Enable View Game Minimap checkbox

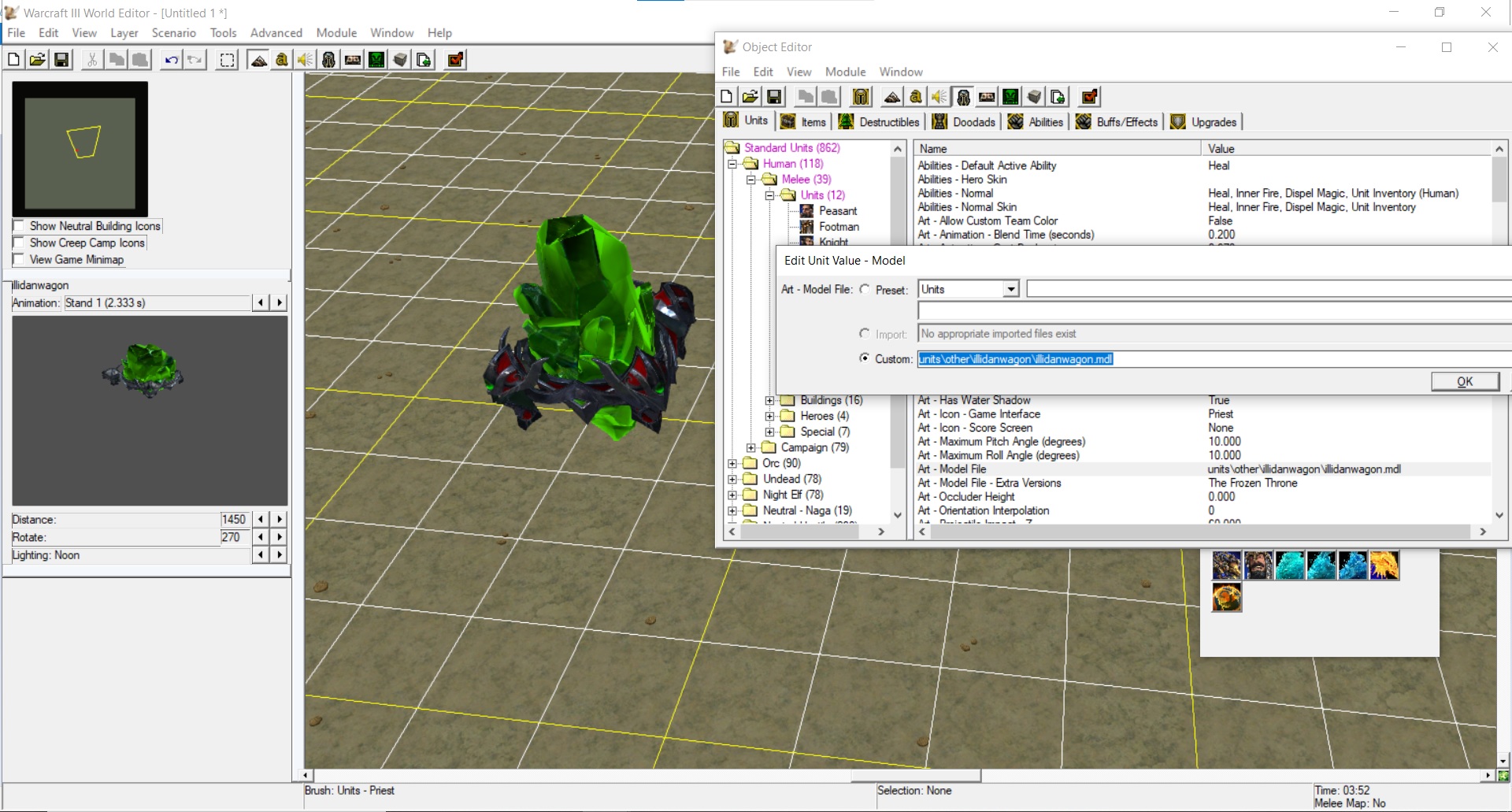pyautogui.click(x=19, y=259)
